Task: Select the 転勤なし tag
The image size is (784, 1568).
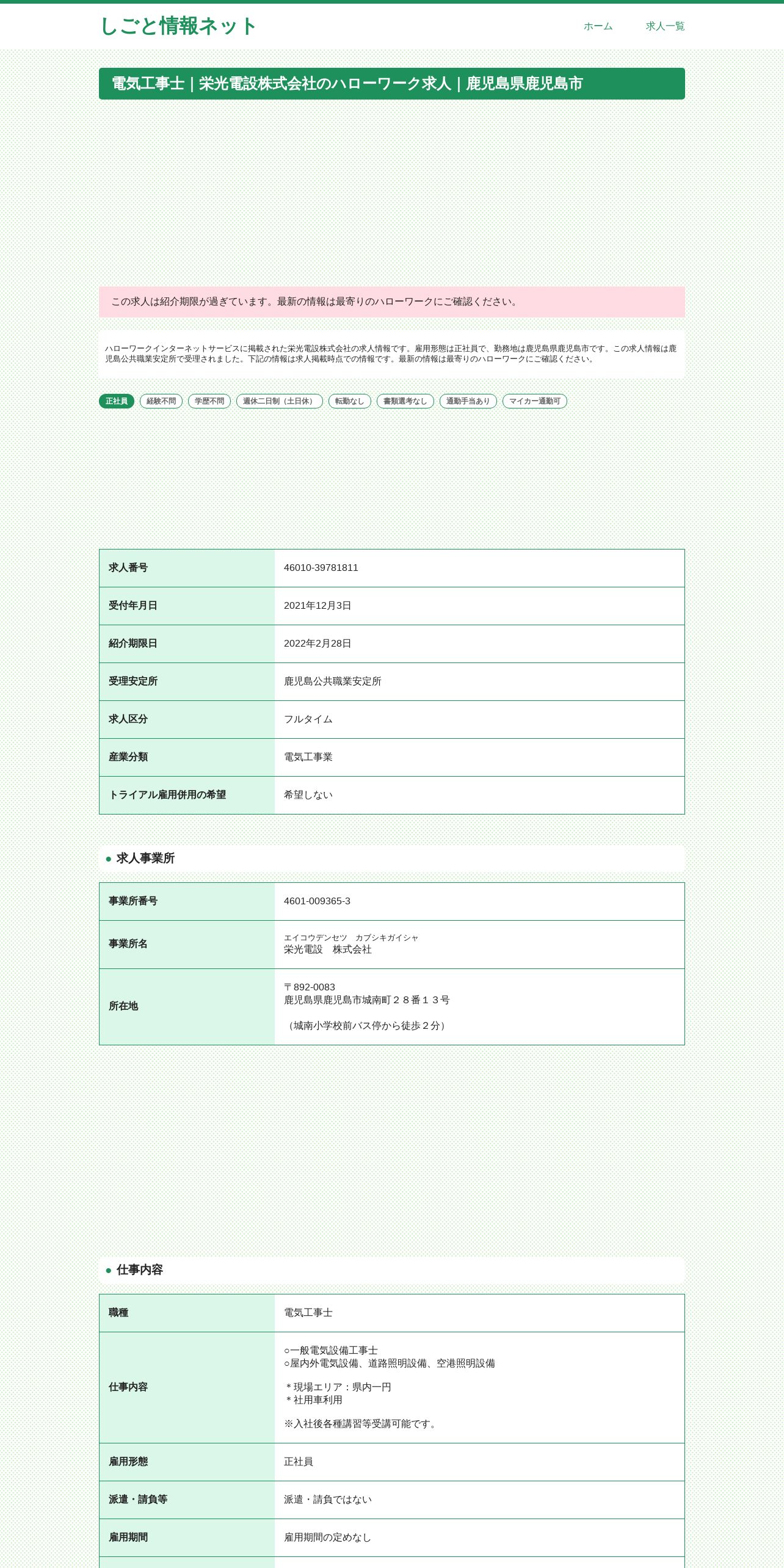Action: coord(350,401)
